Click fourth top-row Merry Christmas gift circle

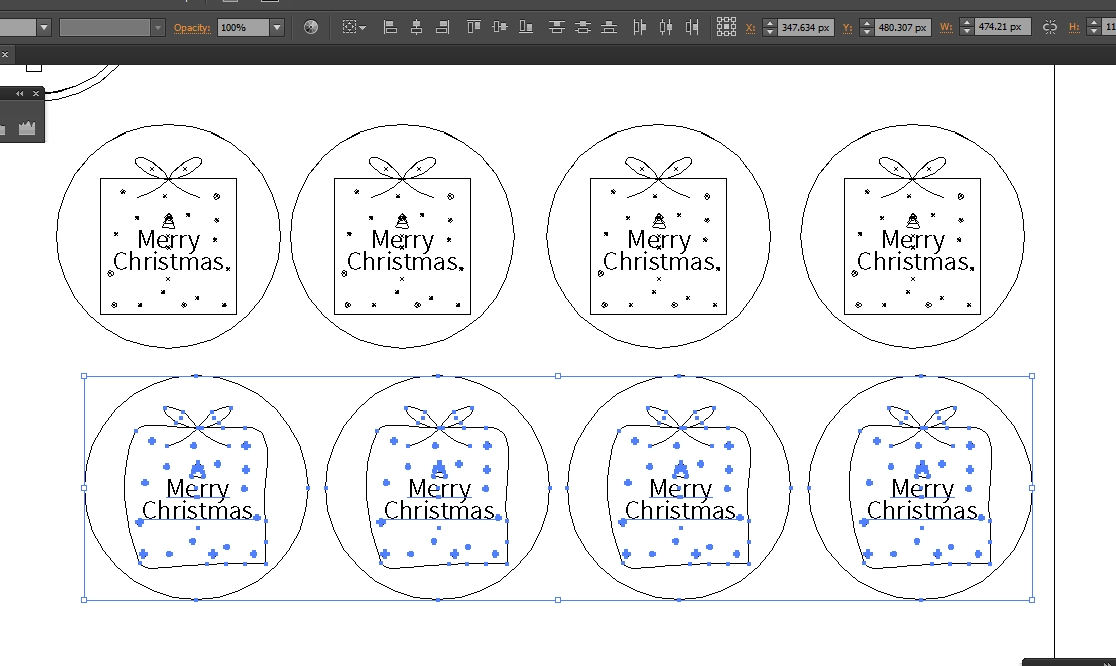pos(912,236)
